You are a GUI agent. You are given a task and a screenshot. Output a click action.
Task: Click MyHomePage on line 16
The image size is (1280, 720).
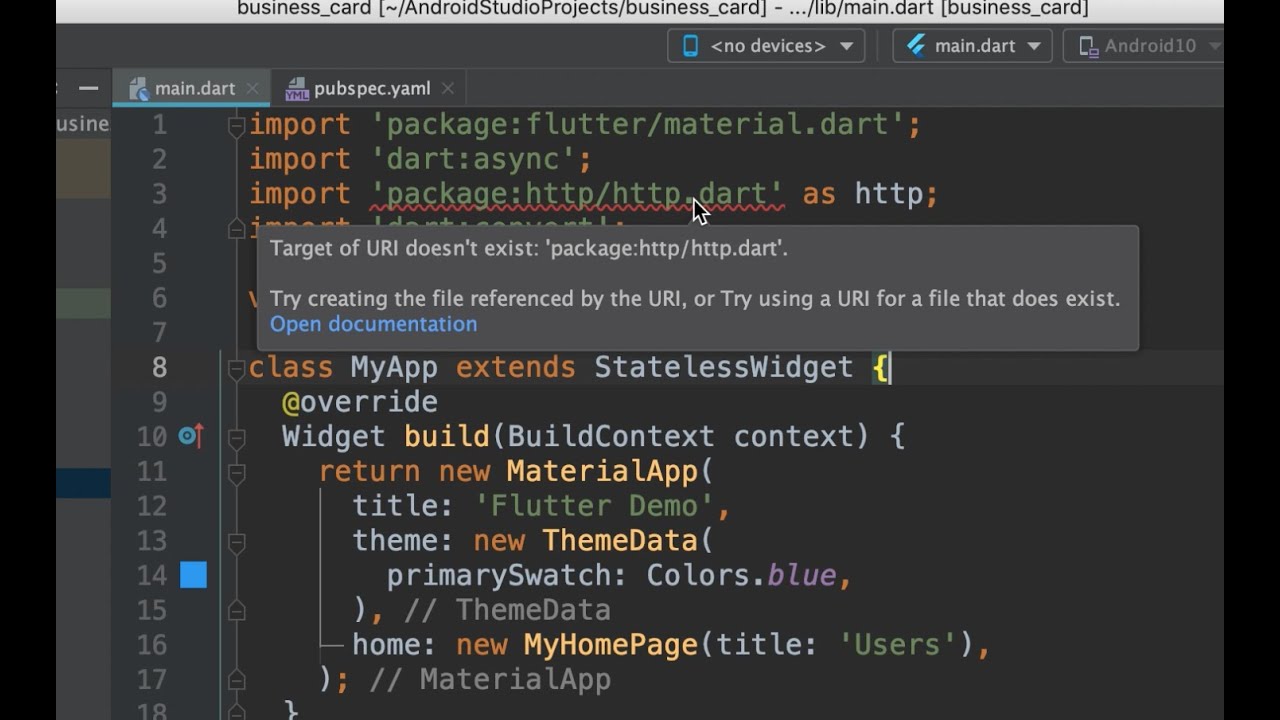tap(610, 644)
